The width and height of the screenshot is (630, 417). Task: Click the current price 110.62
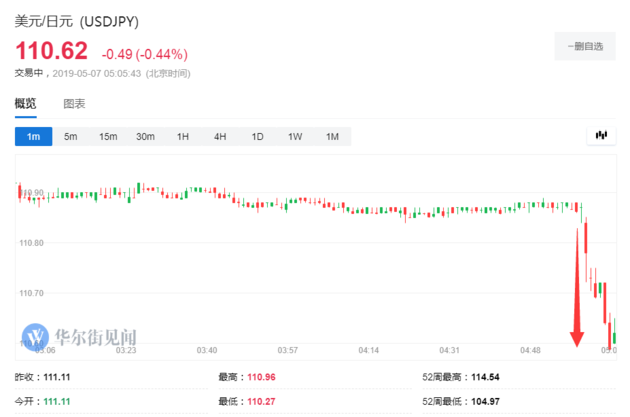point(51,52)
